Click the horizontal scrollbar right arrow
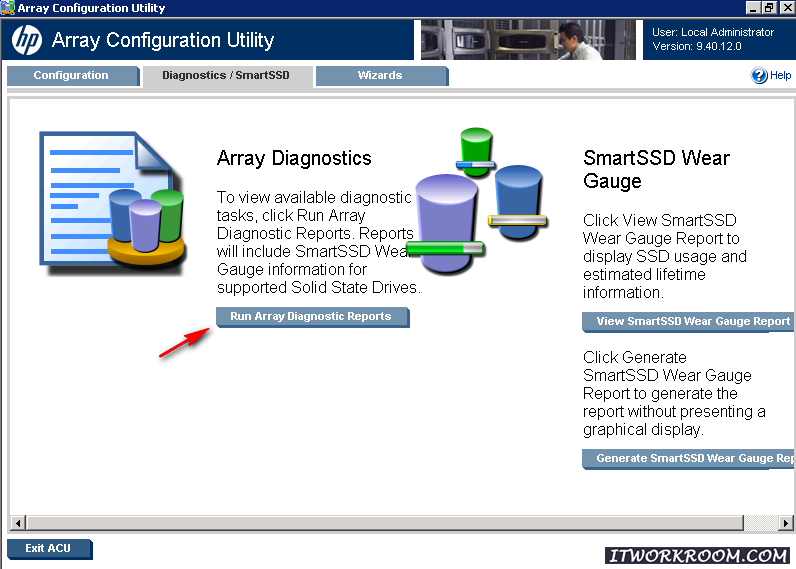 coord(786,523)
